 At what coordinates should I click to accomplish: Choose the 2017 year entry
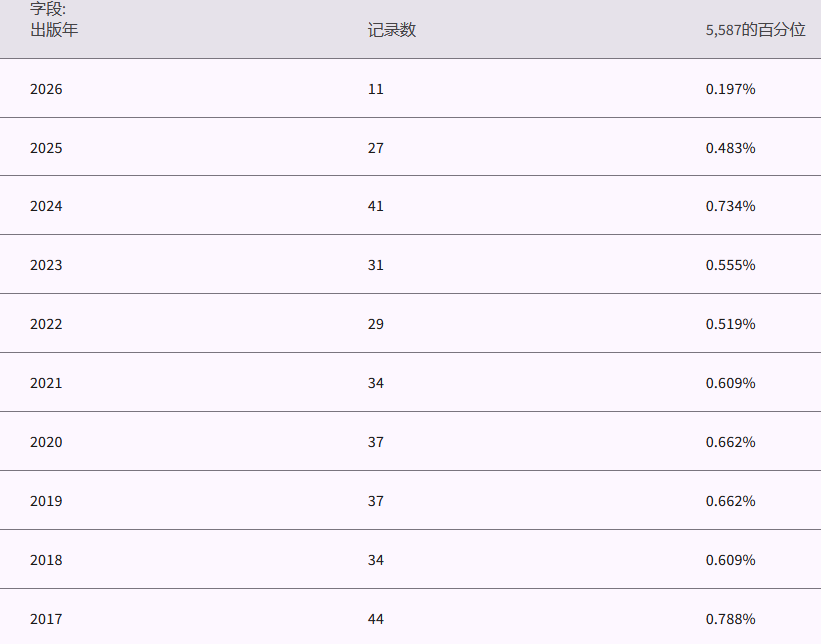click(46, 619)
